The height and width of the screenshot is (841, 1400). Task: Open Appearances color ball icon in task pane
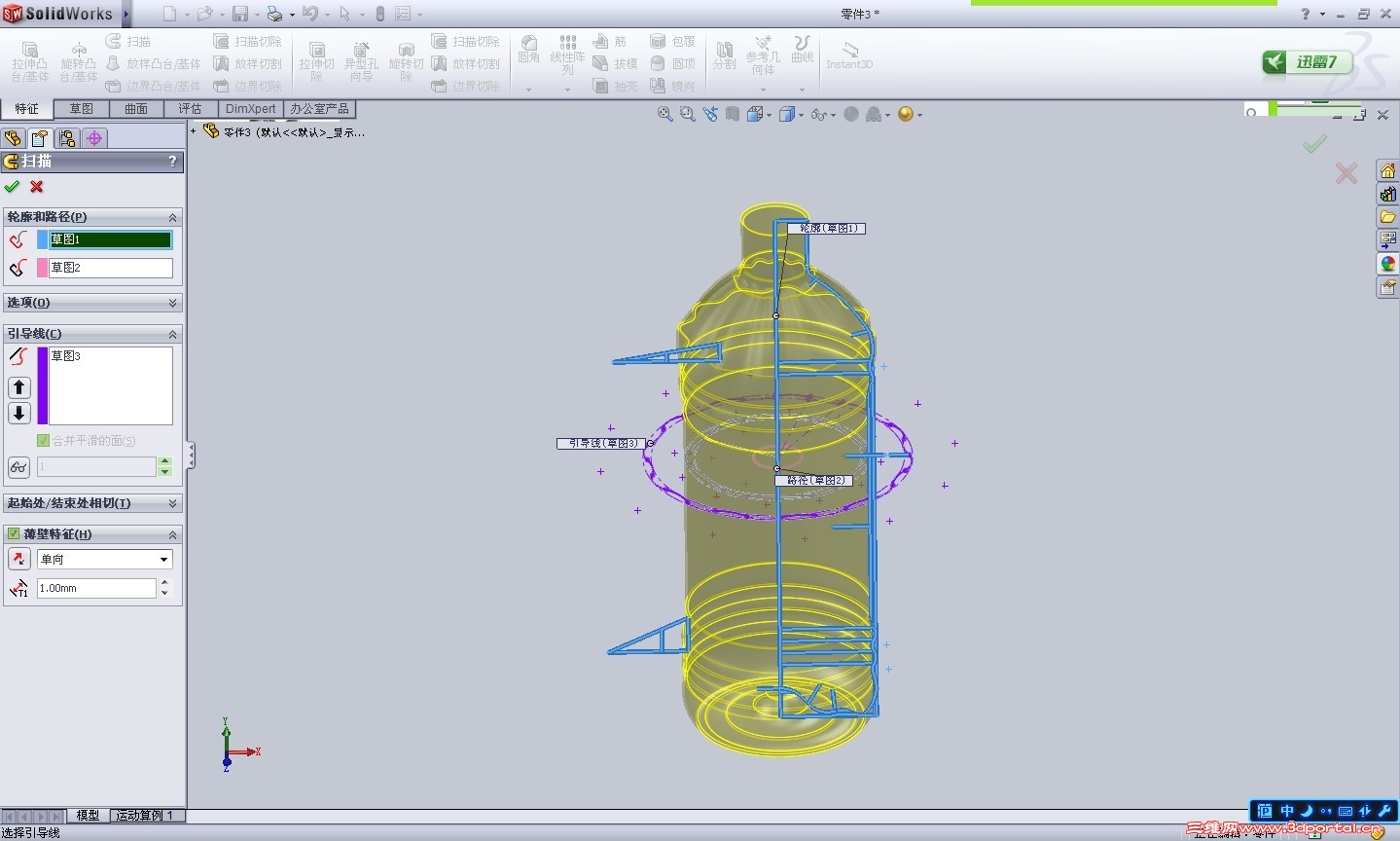coord(1387,264)
